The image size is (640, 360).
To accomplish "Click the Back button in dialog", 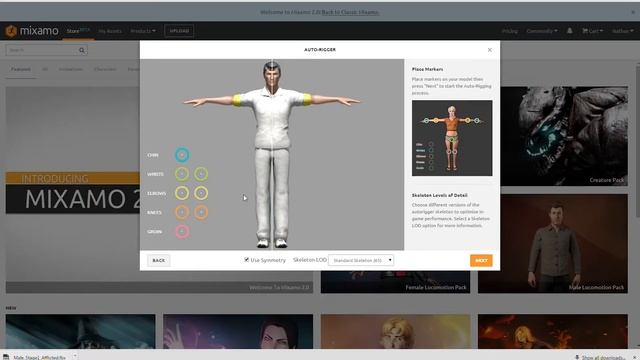I will point(159,260).
